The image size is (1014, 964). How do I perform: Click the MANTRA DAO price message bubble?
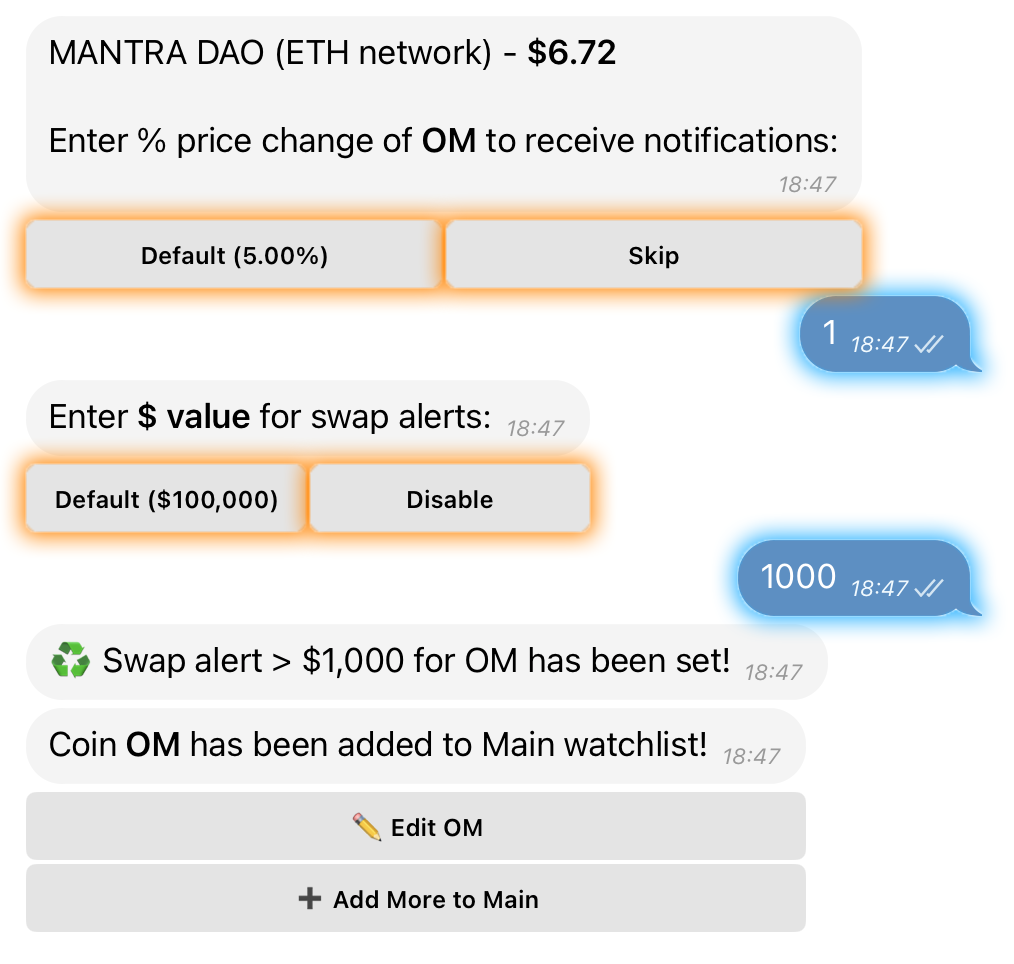click(444, 114)
